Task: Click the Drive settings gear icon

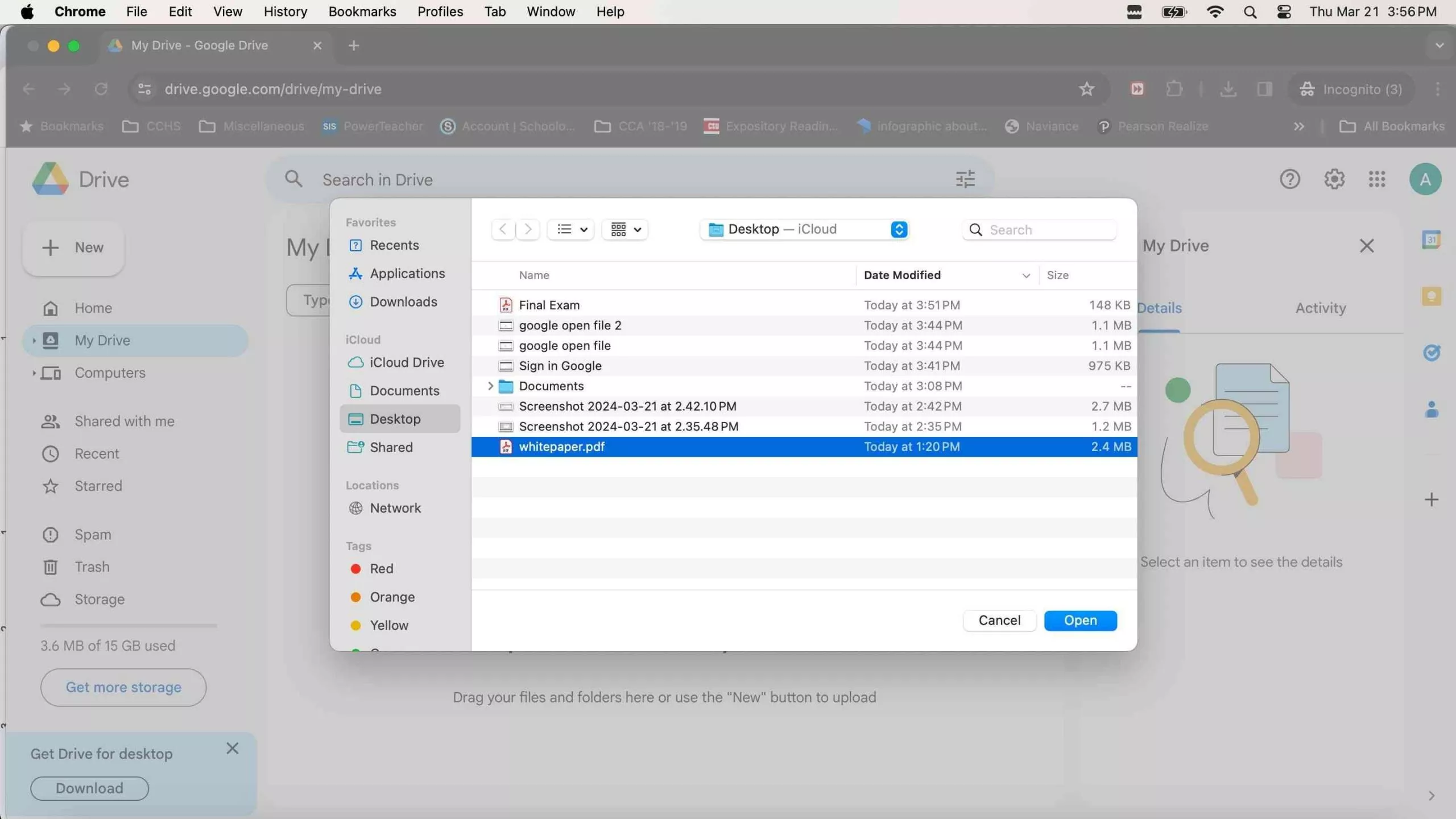Action: pyautogui.click(x=1334, y=179)
